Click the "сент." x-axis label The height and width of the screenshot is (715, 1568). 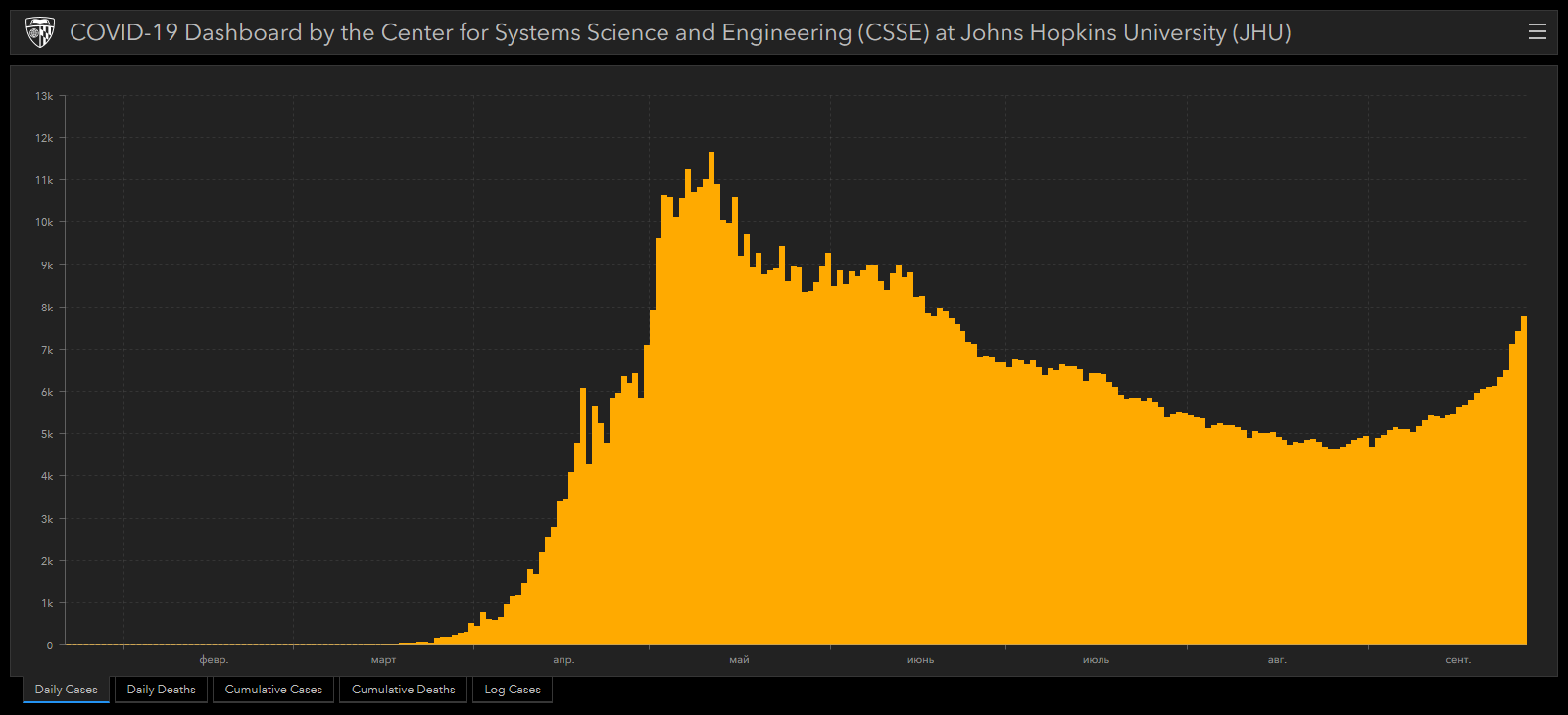coord(1458,660)
